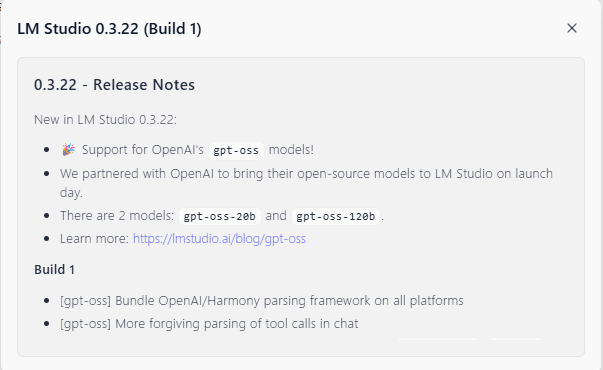603x370 pixels.
Task: Click the "Learn more:" label
Action: coord(94,239)
